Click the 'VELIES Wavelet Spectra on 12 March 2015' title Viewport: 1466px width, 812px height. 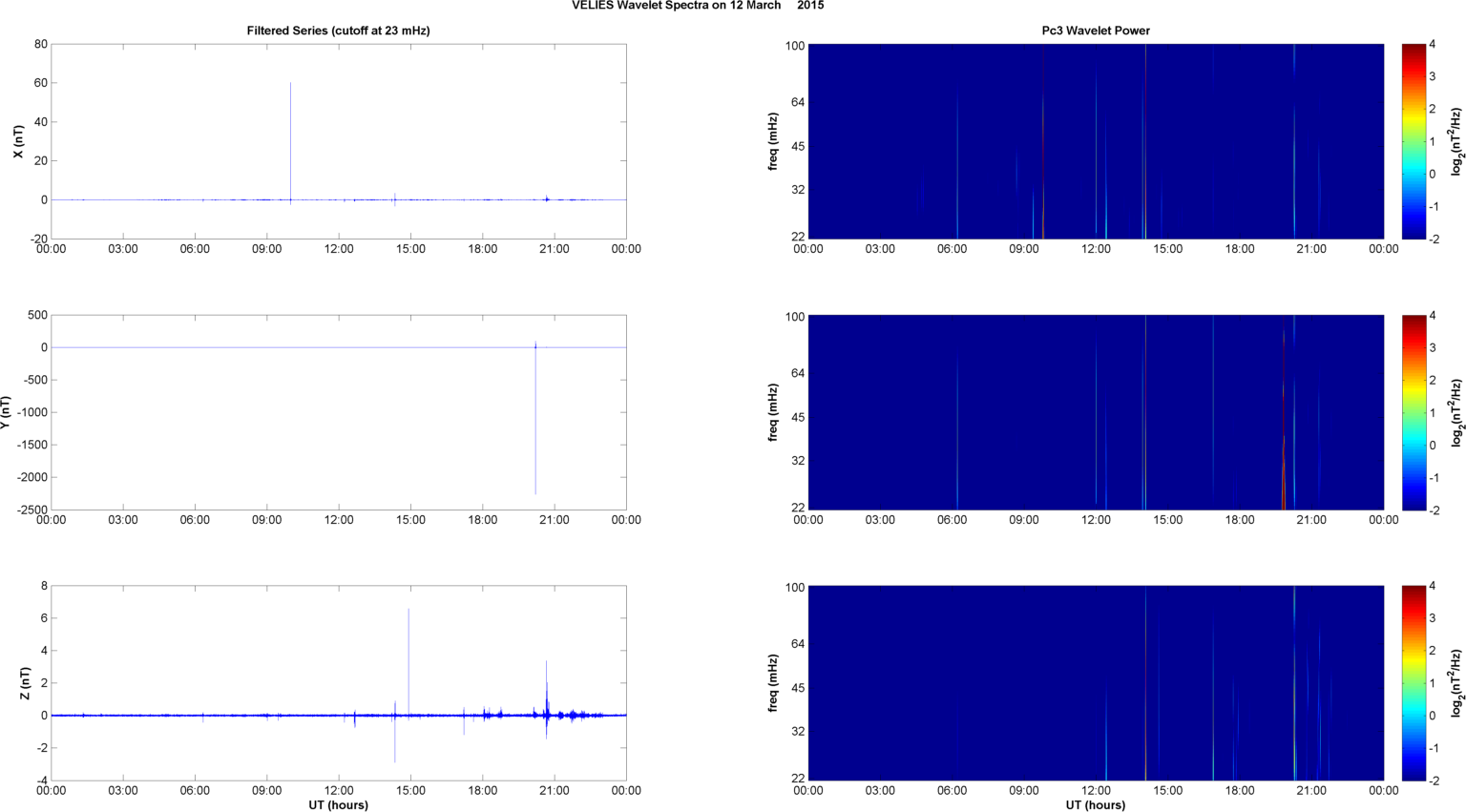pyautogui.click(x=698, y=6)
